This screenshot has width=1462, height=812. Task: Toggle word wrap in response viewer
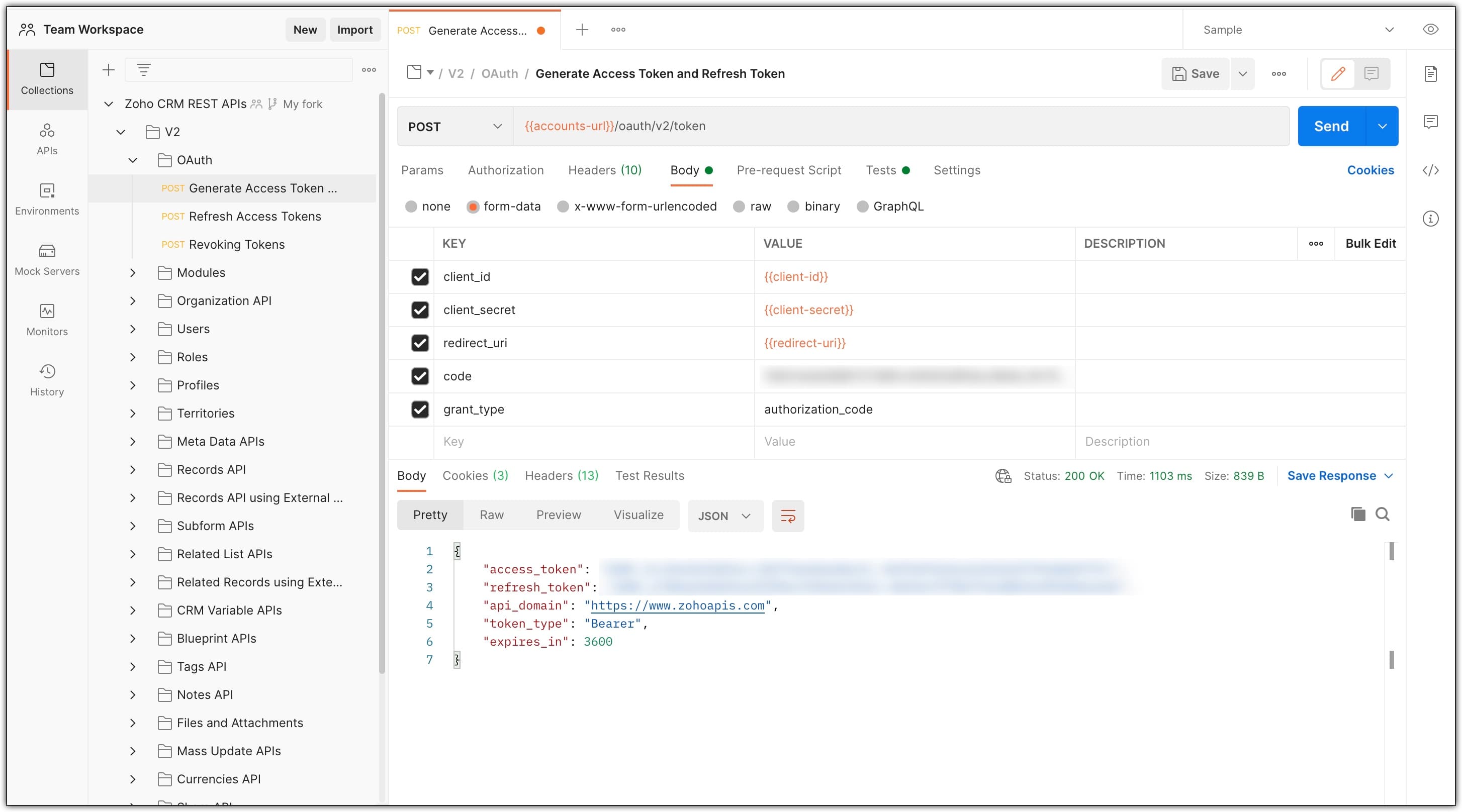788,516
